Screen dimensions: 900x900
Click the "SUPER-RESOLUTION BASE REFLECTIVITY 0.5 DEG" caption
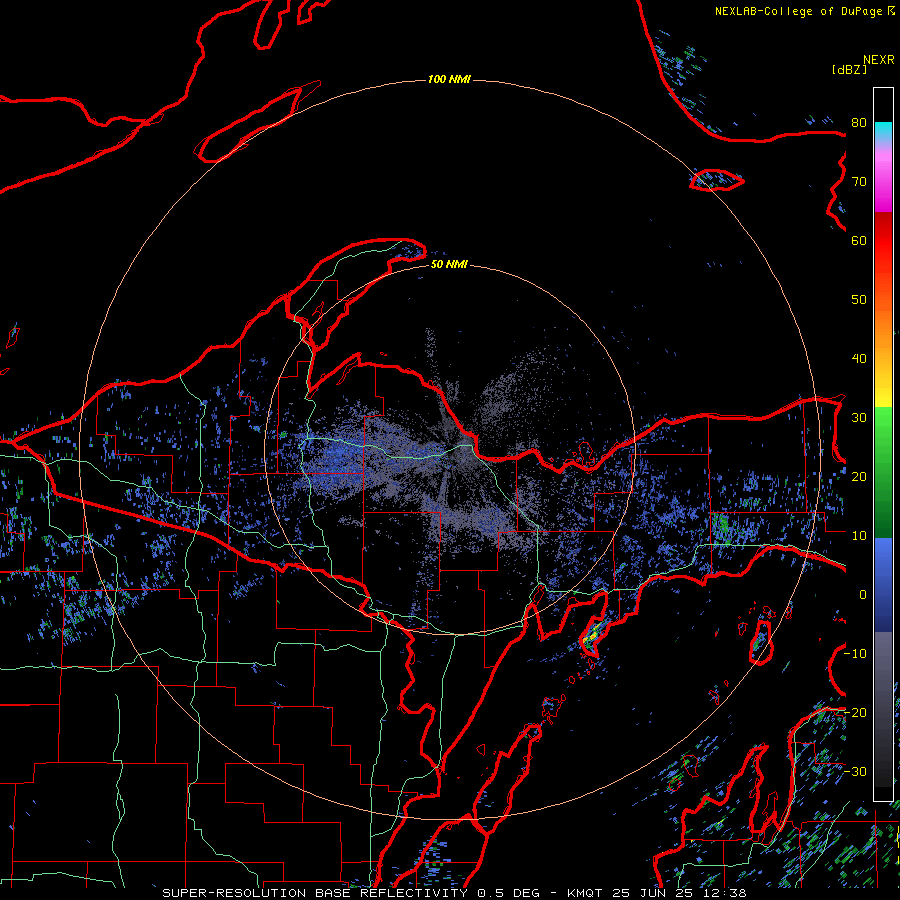click(351, 893)
